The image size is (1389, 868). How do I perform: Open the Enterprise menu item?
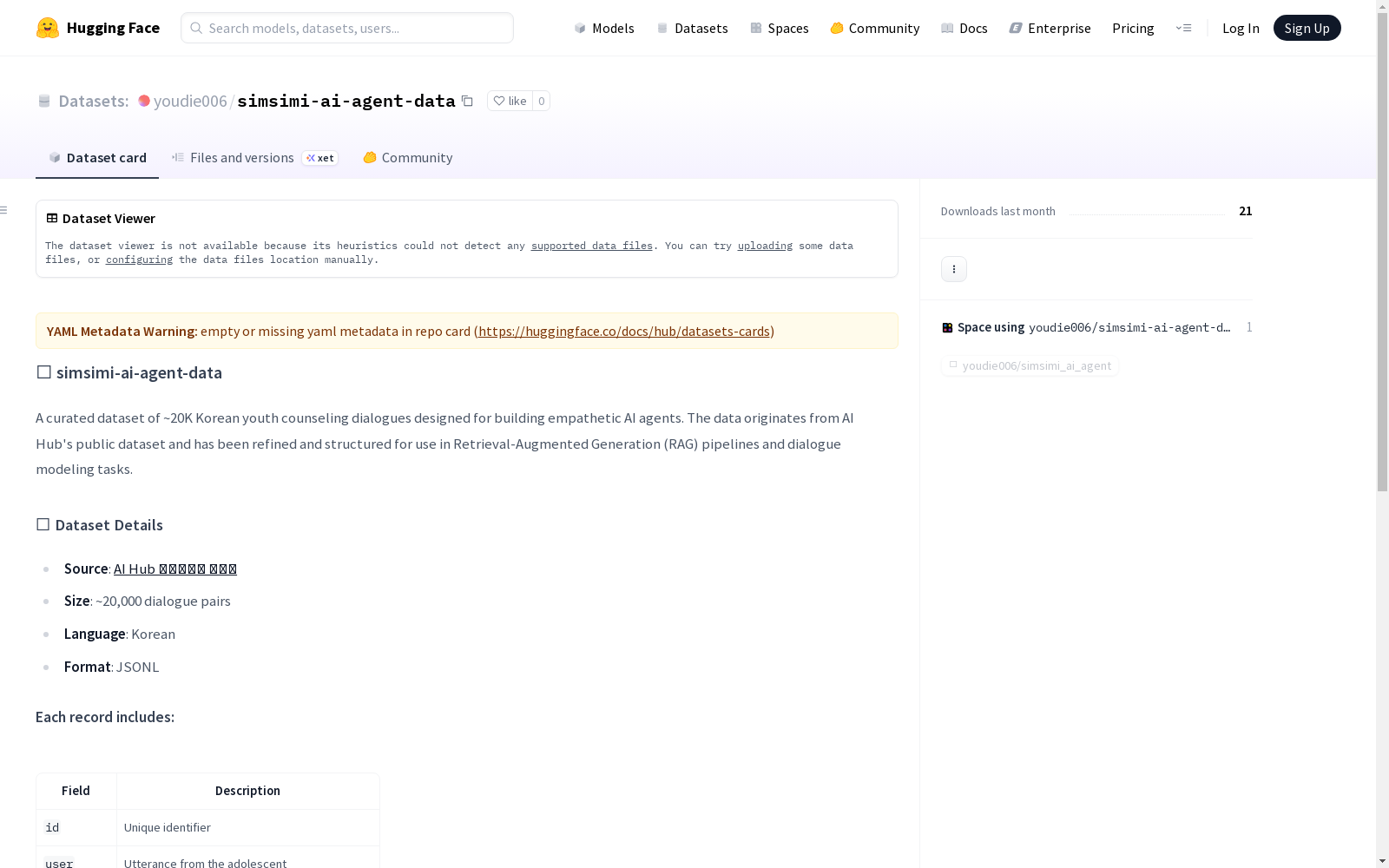pyautogui.click(x=1050, y=28)
